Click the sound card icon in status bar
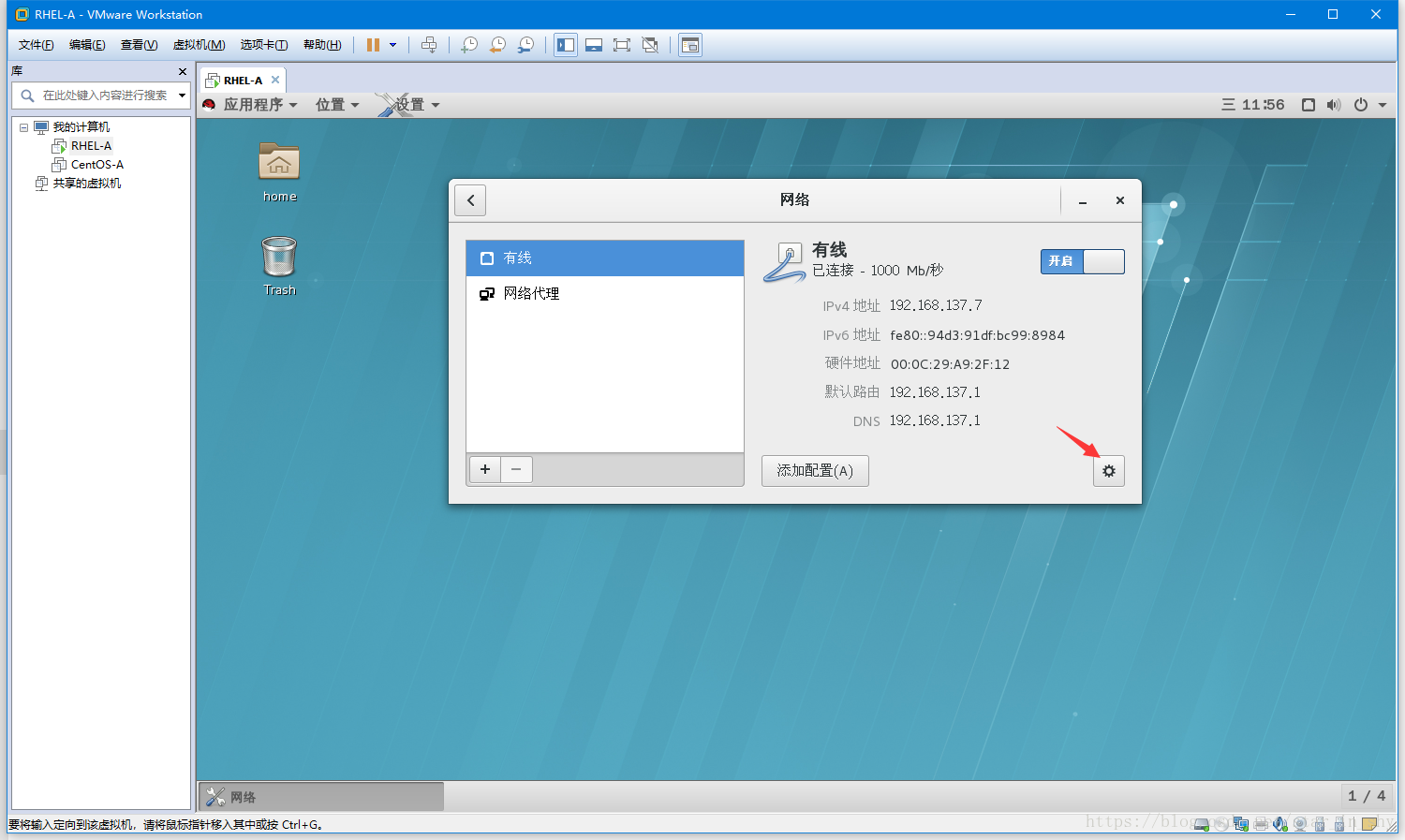Image resolution: width=1405 pixels, height=840 pixels. (x=1280, y=824)
